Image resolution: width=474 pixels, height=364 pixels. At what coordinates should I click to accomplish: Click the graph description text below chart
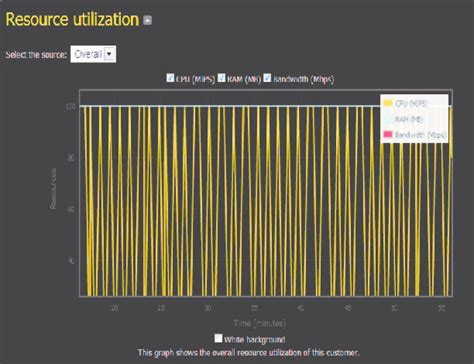point(249,352)
